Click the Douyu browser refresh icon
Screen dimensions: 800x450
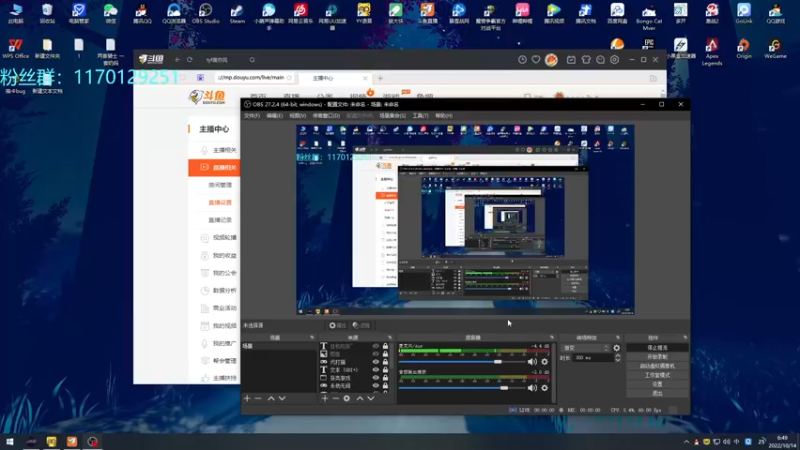tap(190, 60)
